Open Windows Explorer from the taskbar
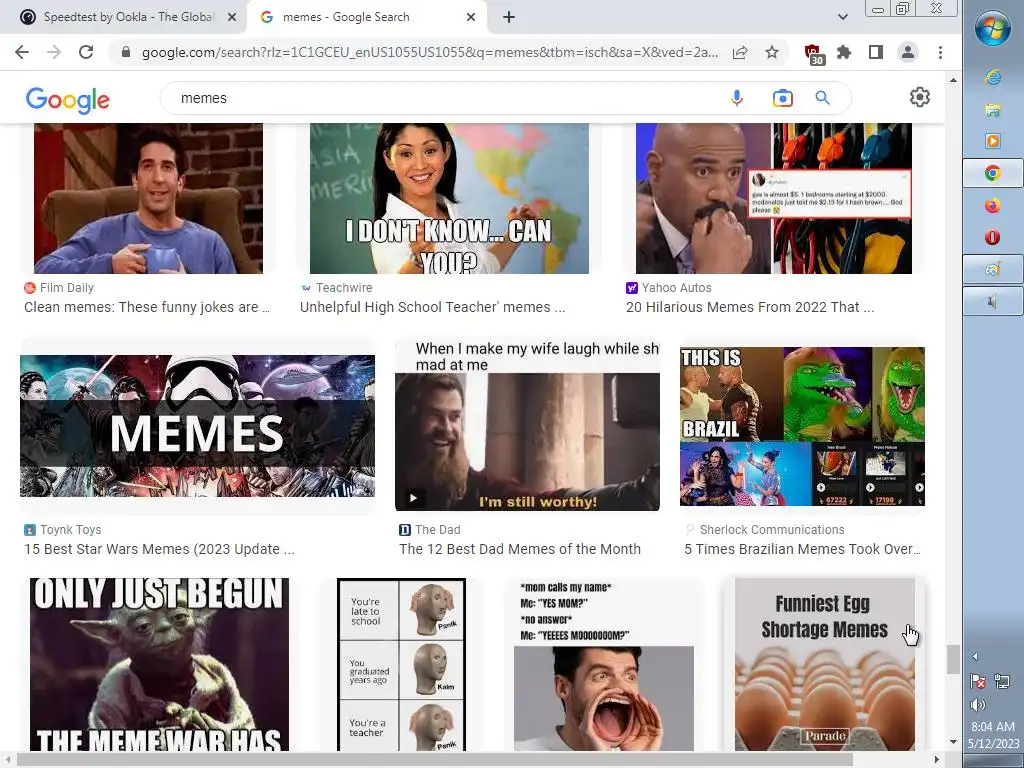The image size is (1024, 768). tap(993, 110)
